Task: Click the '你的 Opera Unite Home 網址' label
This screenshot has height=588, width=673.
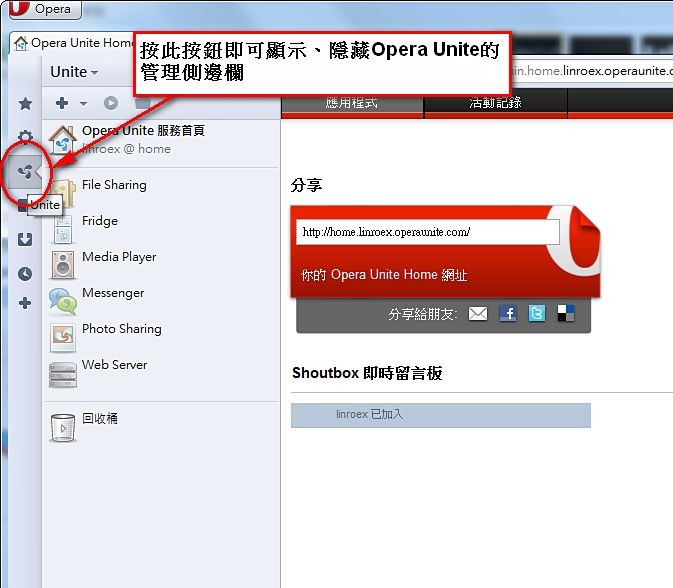Action: click(x=384, y=275)
